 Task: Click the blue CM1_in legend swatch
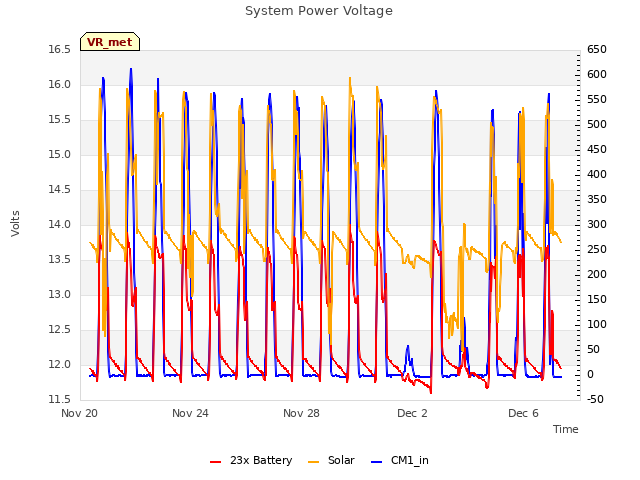(376, 462)
